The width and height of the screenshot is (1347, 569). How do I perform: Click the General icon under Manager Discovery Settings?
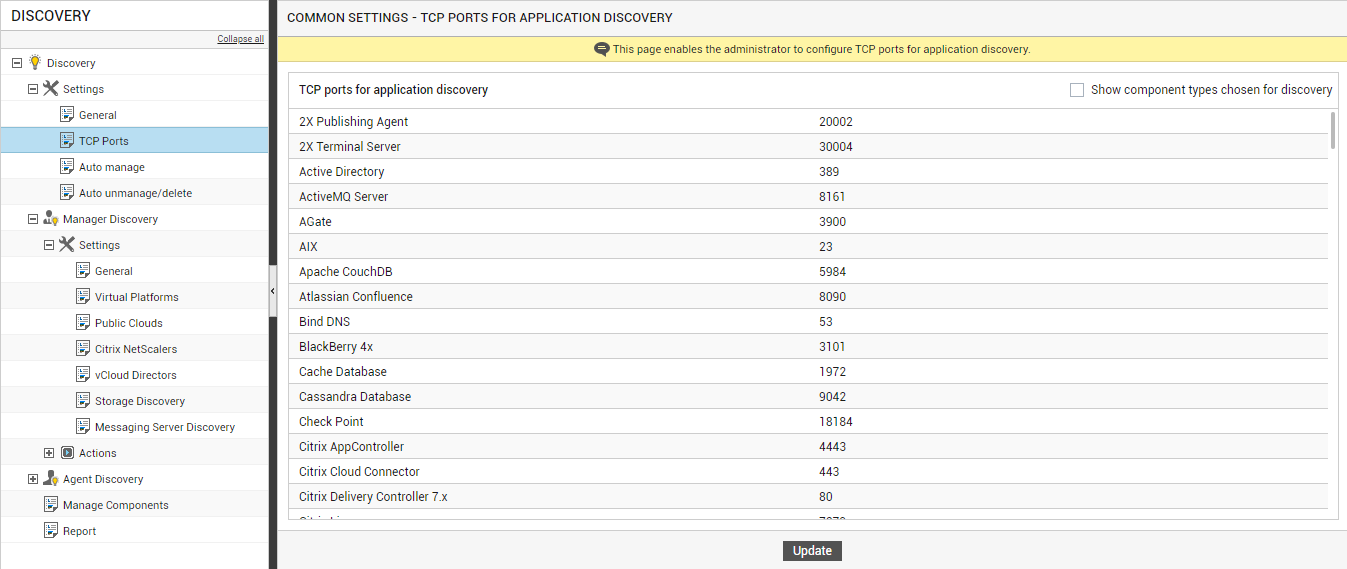click(83, 270)
